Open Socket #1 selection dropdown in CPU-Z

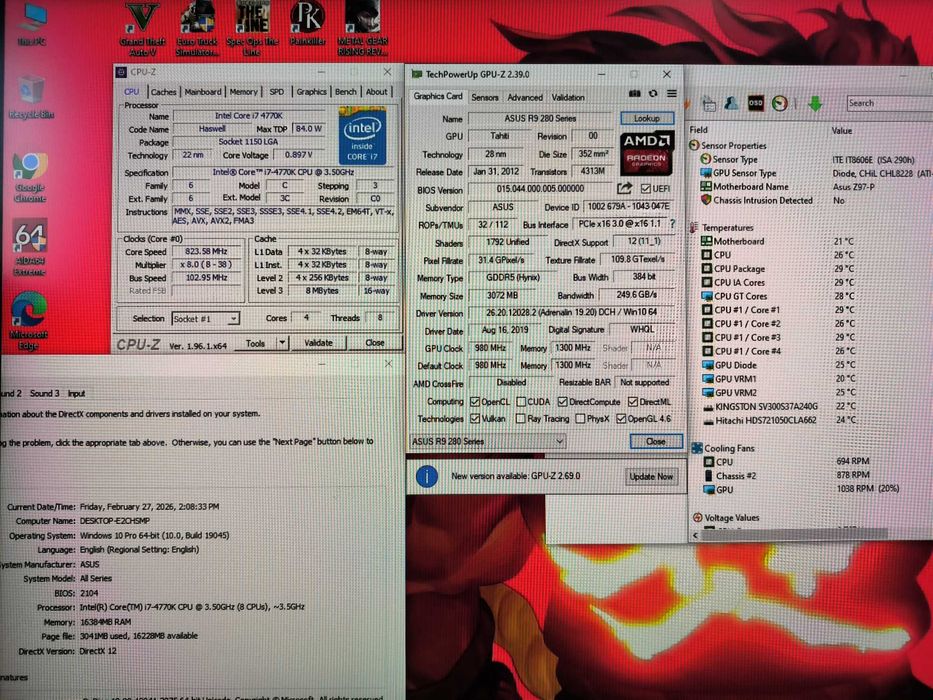pyautogui.click(x=205, y=318)
